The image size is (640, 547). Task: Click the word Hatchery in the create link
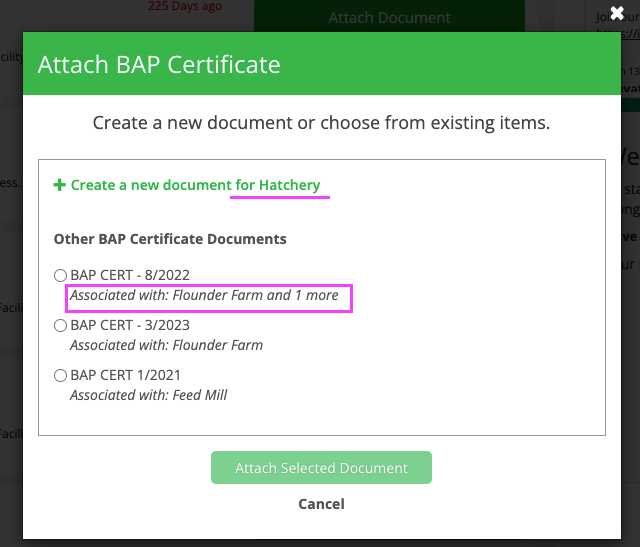[x=290, y=185]
